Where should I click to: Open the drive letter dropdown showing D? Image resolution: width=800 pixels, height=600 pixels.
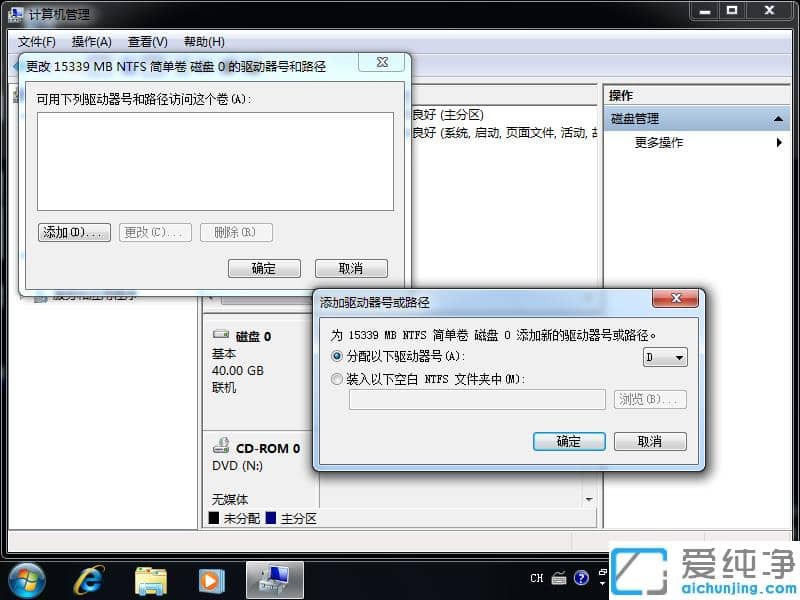[677, 356]
